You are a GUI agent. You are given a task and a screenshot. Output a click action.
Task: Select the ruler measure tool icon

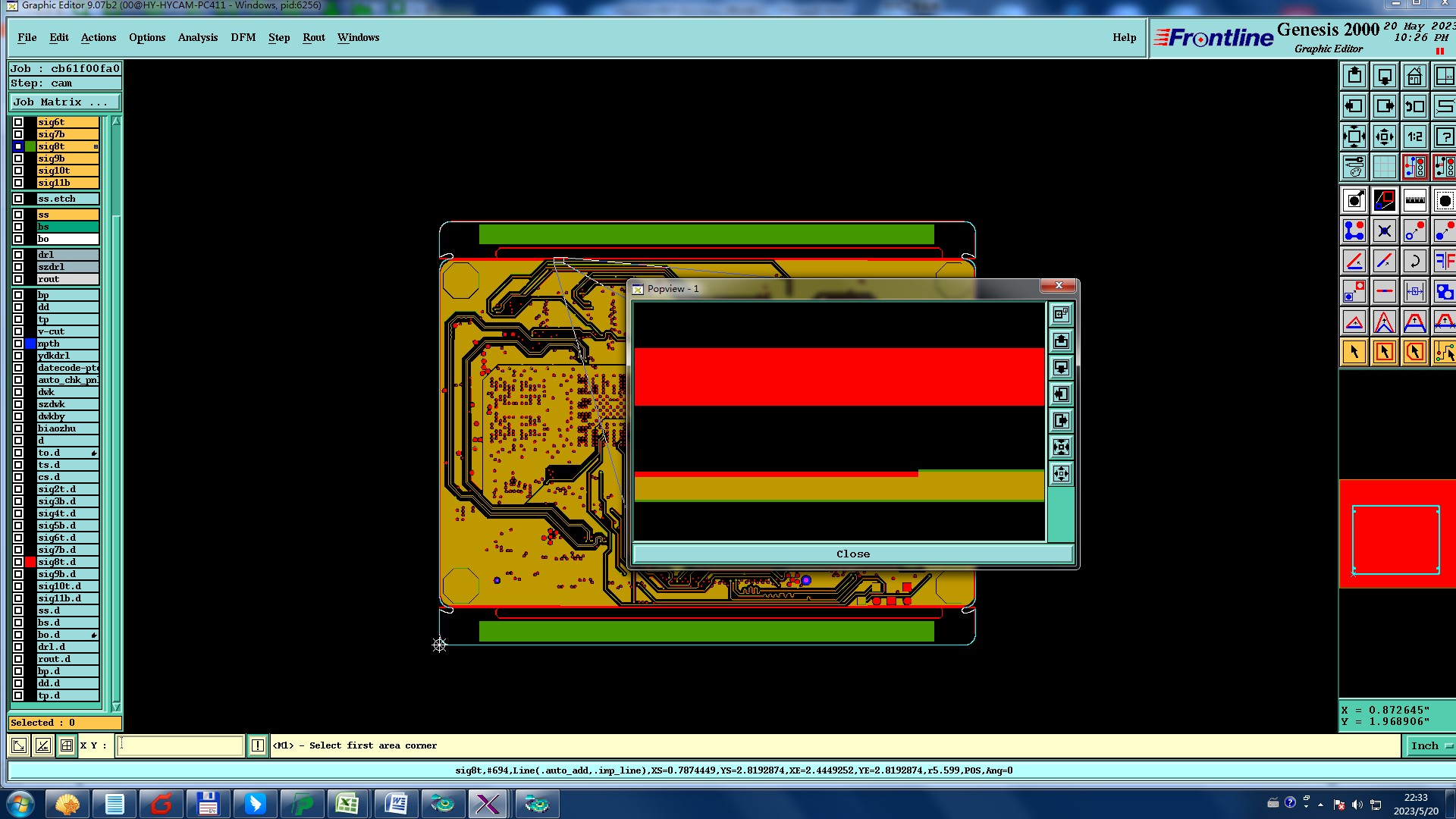click(x=1414, y=200)
